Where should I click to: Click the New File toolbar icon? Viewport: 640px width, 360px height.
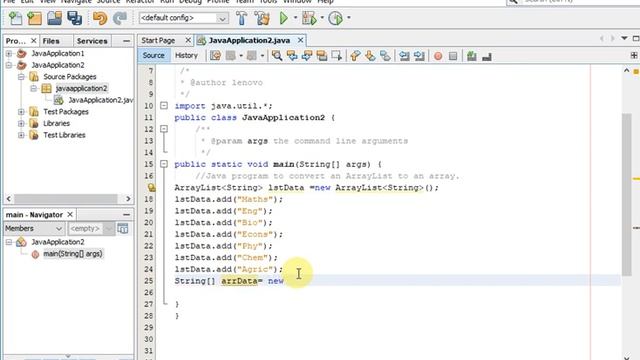click(x=15, y=18)
